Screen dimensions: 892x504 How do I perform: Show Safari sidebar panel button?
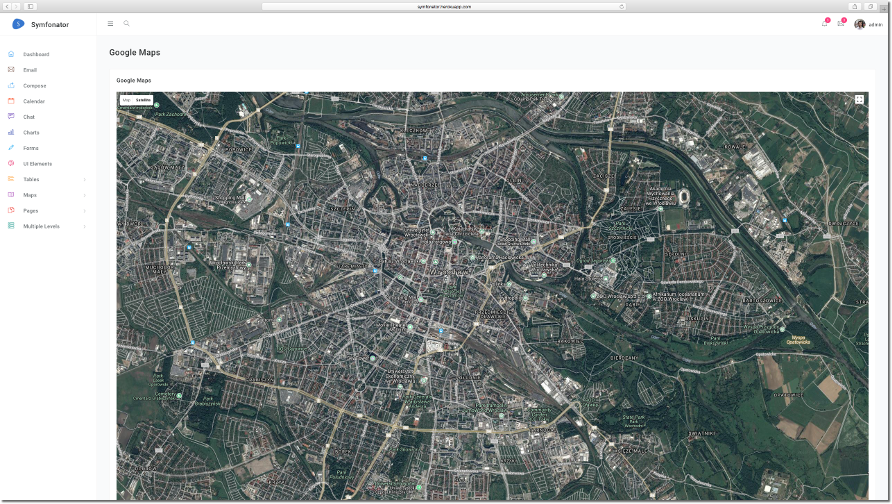click(30, 7)
